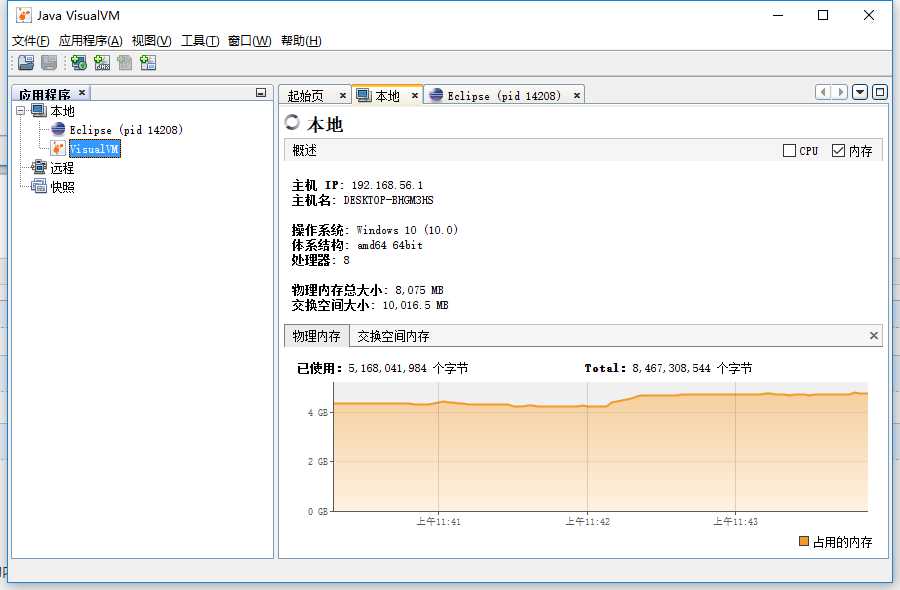Viewport: 900px width, 590px height.
Task: Click the 8,075 MB physical memory value
Action: [419, 290]
